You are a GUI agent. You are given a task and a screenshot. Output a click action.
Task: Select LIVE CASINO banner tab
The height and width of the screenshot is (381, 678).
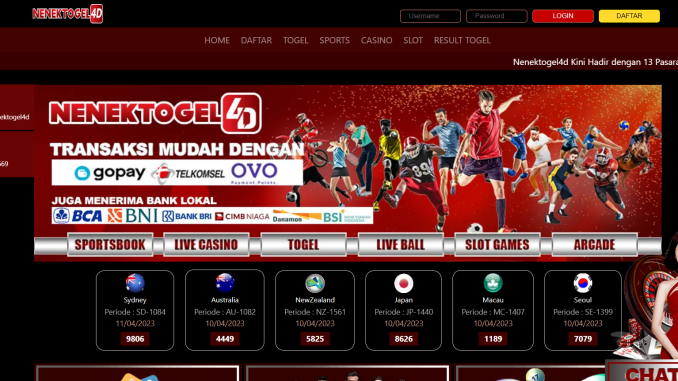tap(206, 245)
